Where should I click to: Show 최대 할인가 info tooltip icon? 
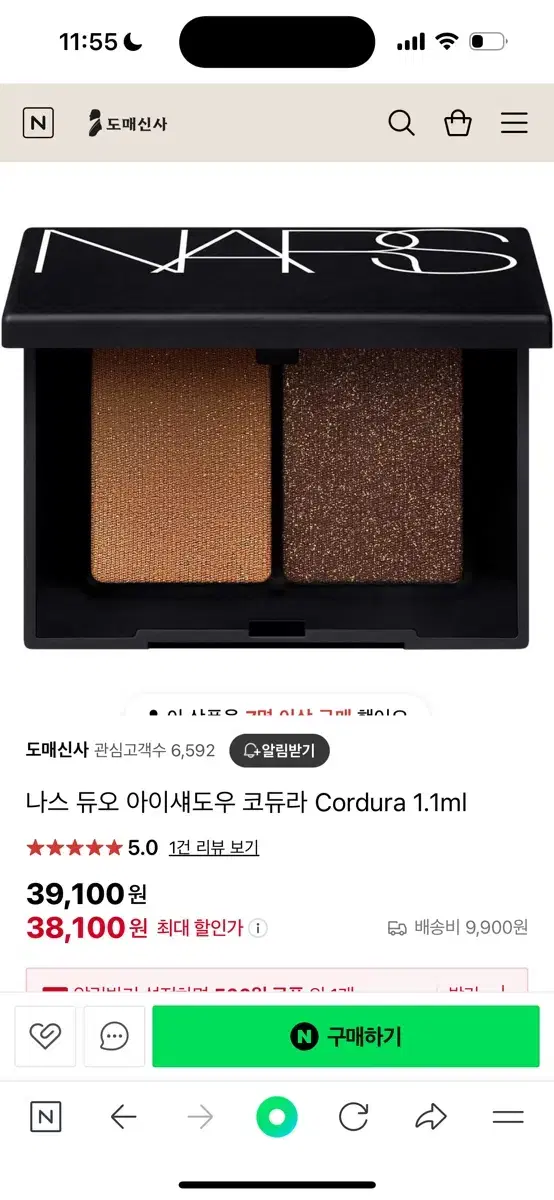pos(258,928)
